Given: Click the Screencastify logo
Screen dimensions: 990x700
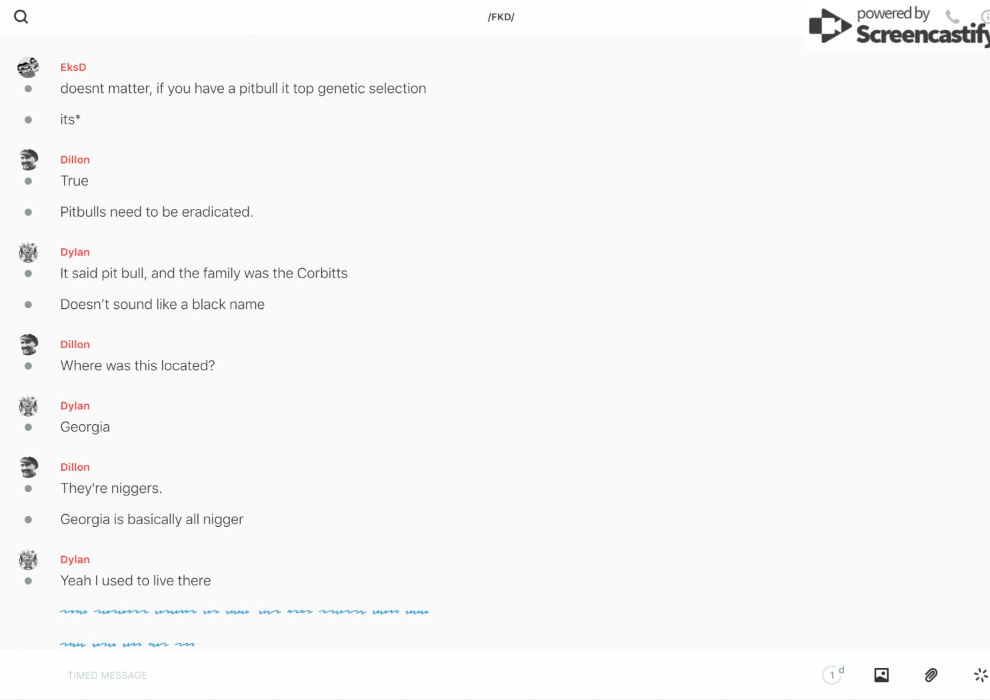Looking at the screenshot, I should [x=897, y=28].
